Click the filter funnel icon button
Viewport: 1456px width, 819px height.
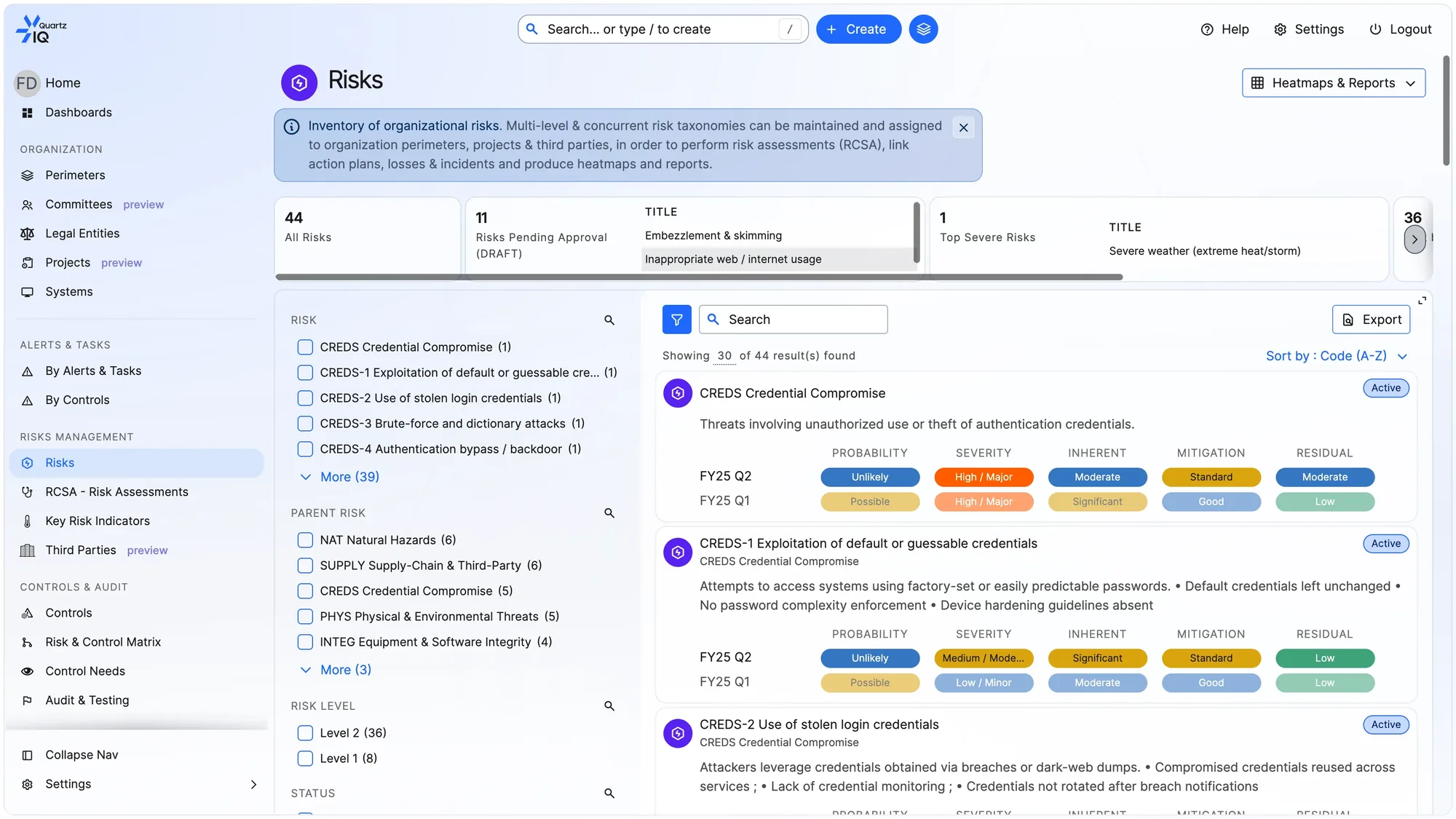coord(676,320)
